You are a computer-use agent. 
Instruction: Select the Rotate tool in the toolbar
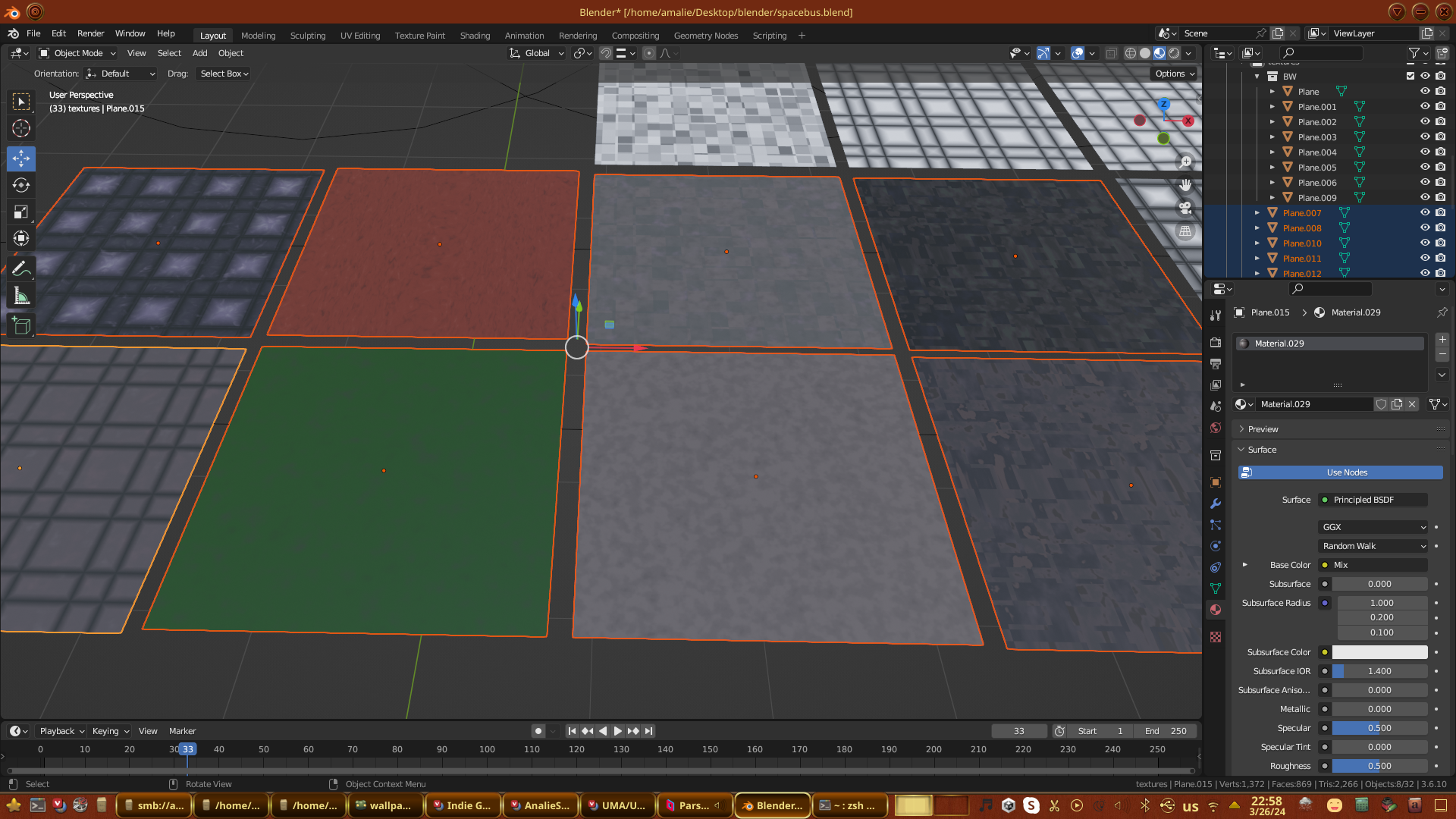click(x=21, y=185)
